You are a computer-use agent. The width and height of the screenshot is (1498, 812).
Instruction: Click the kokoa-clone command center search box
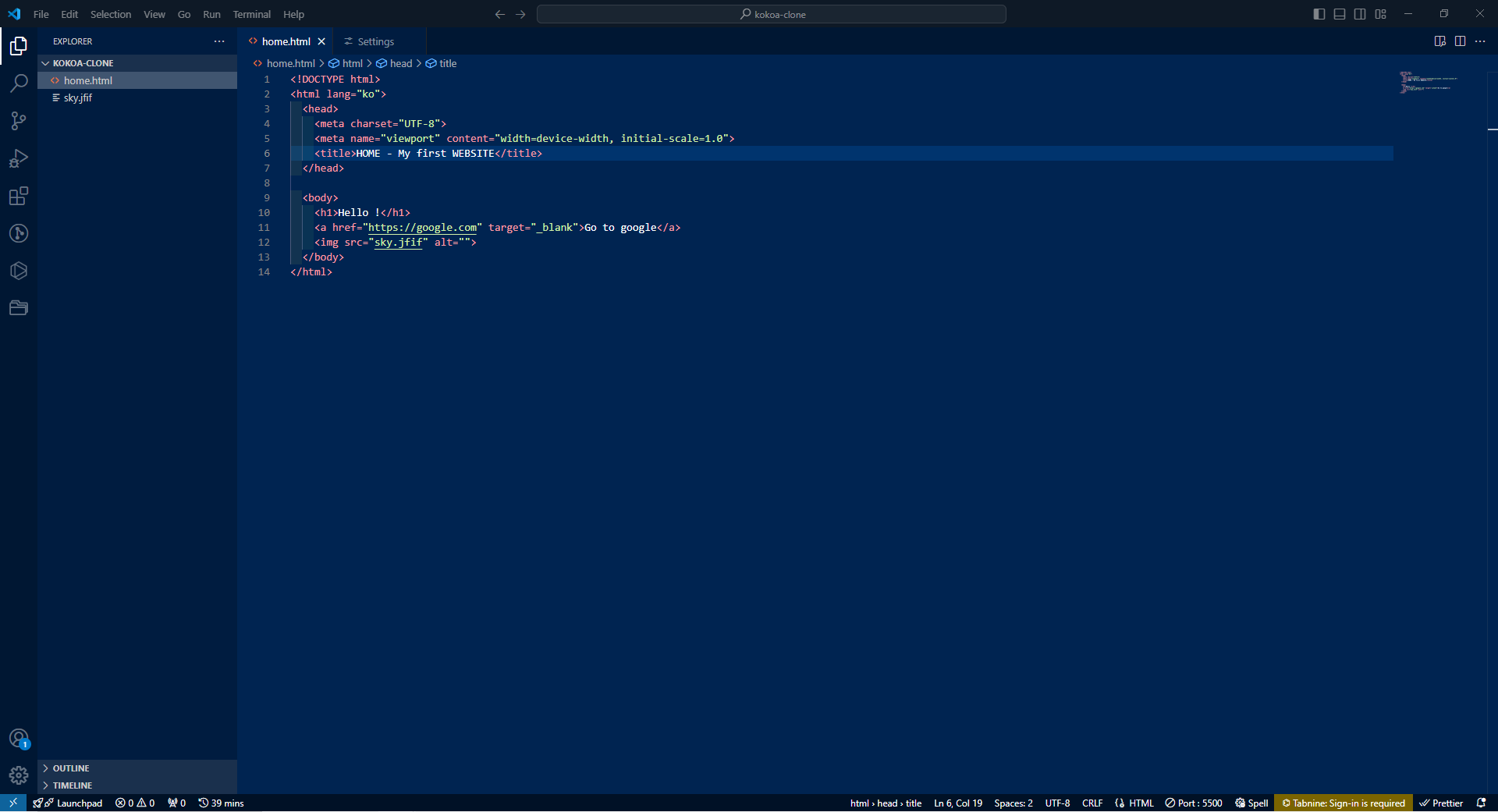(772, 14)
